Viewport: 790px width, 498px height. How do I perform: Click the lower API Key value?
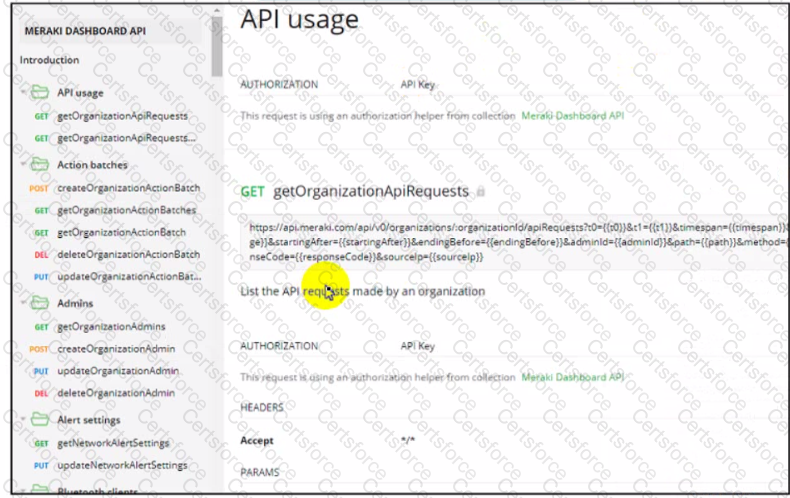pyautogui.click(x=418, y=346)
